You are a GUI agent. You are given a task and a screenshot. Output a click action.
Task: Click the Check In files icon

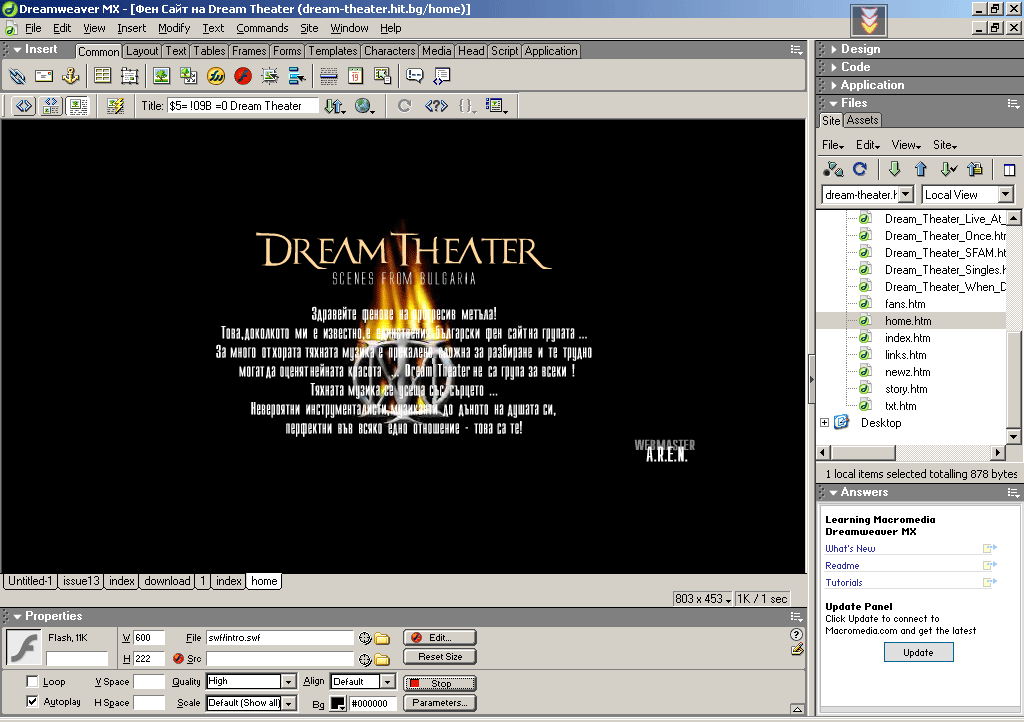pos(975,170)
